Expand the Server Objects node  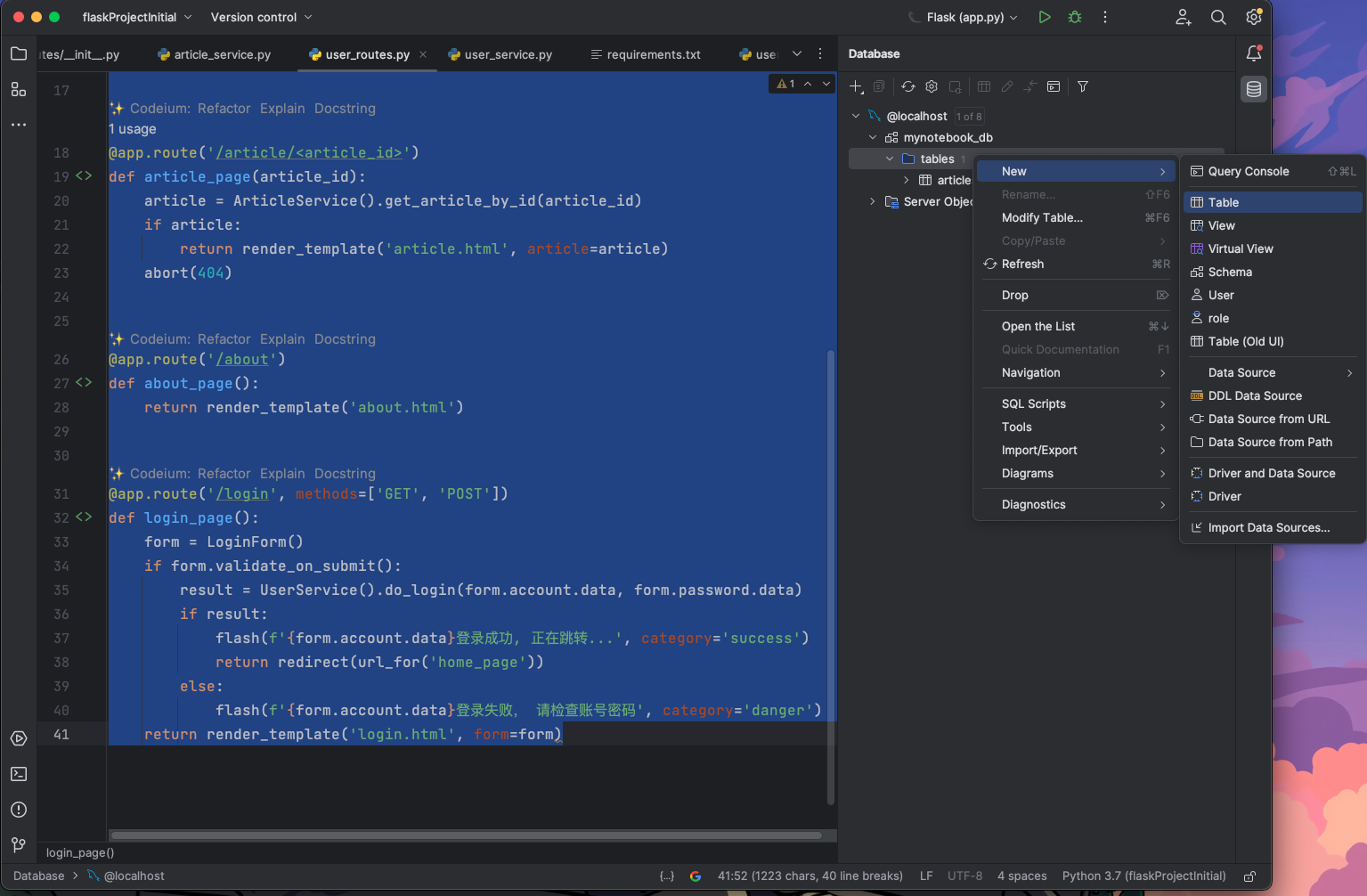873,201
